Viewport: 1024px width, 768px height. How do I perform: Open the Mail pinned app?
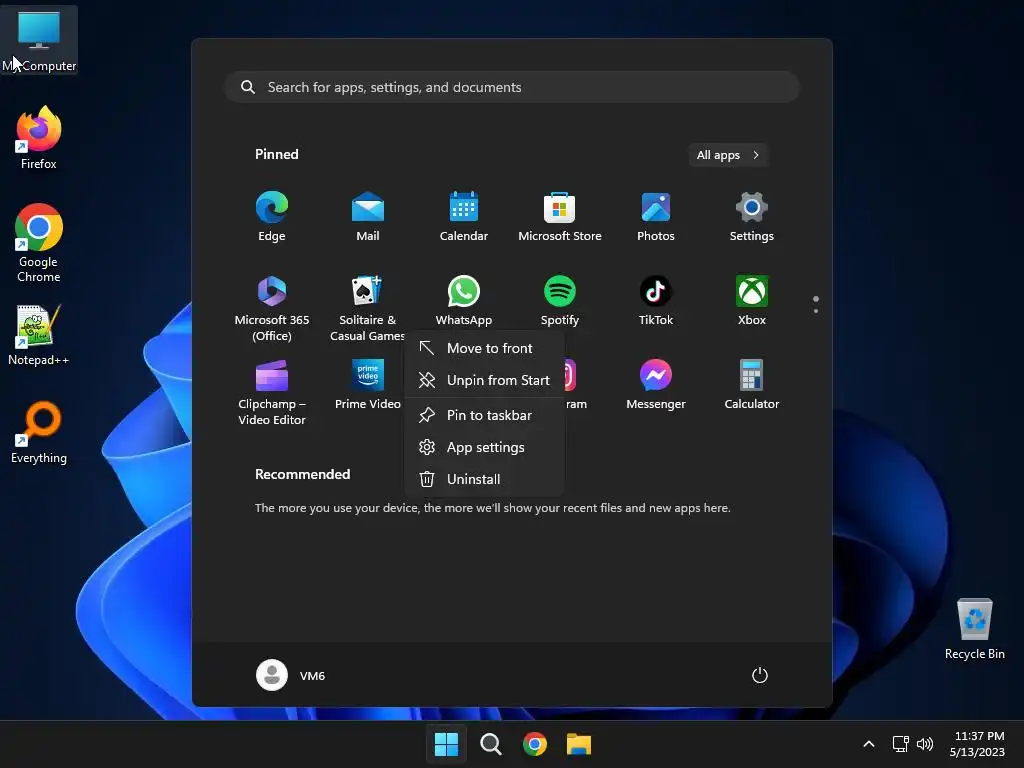pyautogui.click(x=368, y=217)
